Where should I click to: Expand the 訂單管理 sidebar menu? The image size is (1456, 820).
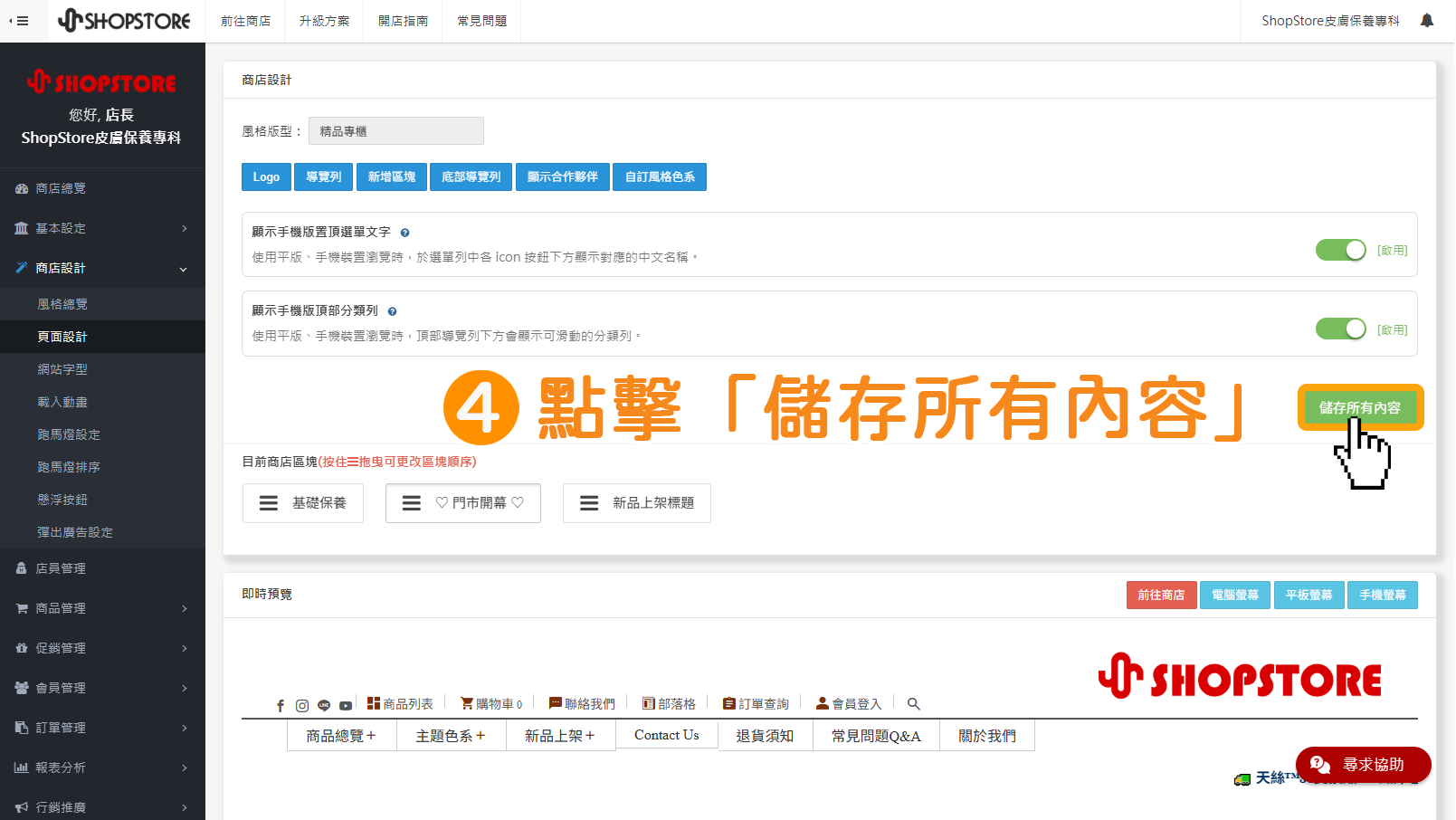102,728
